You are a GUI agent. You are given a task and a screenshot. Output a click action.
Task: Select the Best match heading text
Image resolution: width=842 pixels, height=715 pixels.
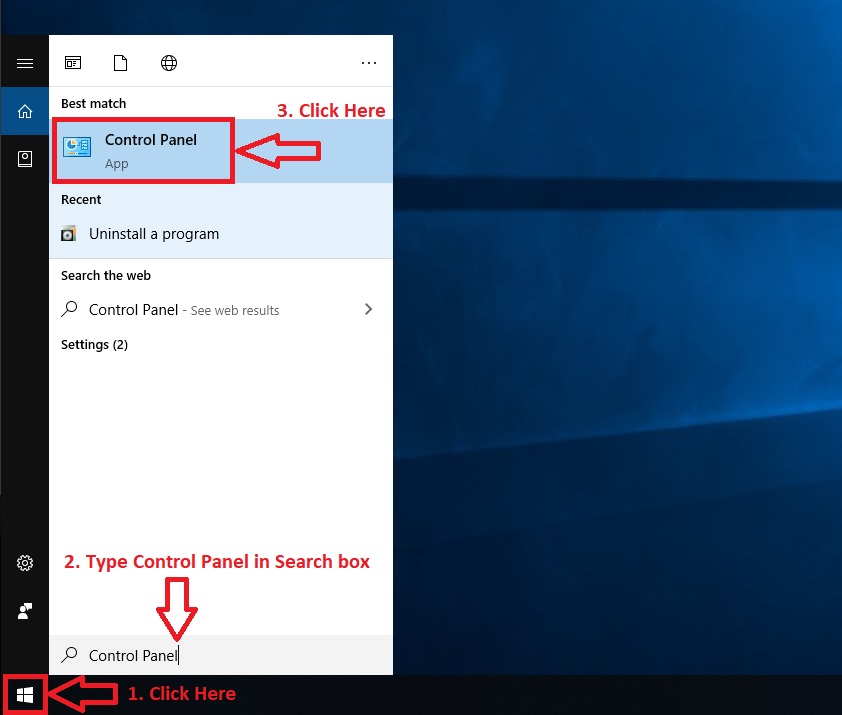pyautogui.click(x=93, y=103)
